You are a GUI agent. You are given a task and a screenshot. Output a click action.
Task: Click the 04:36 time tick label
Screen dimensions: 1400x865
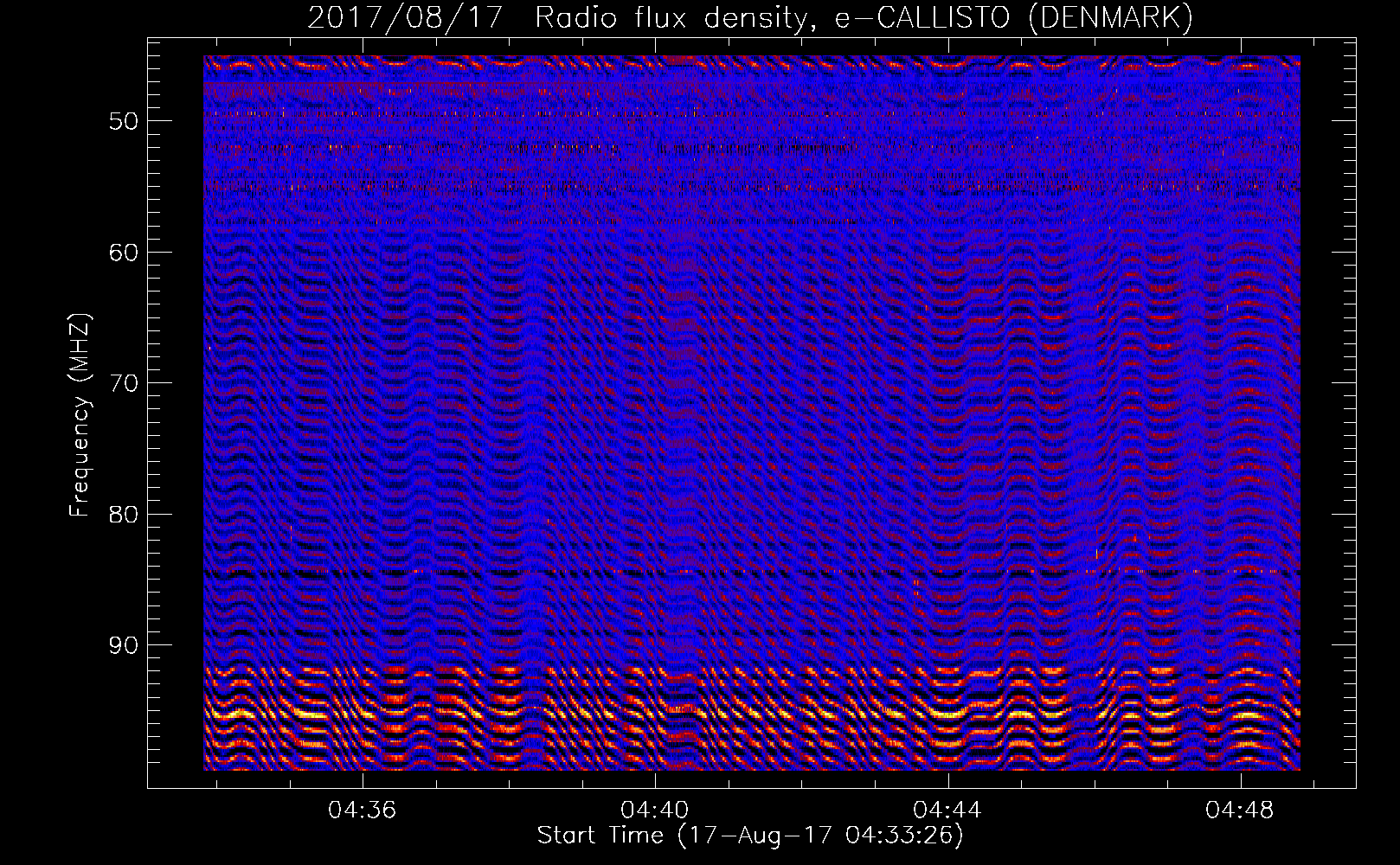pyautogui.click(x=362, y=810)
